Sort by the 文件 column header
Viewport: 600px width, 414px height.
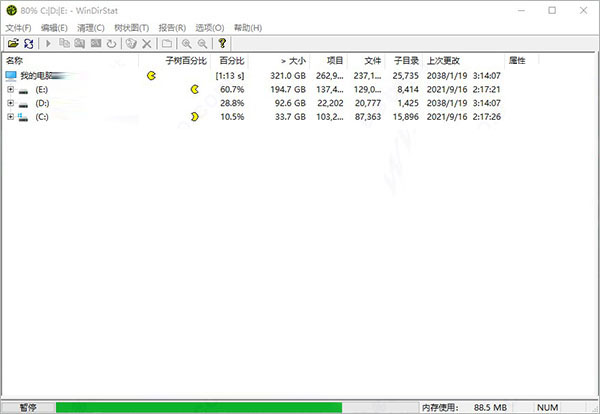click(366, 60)
